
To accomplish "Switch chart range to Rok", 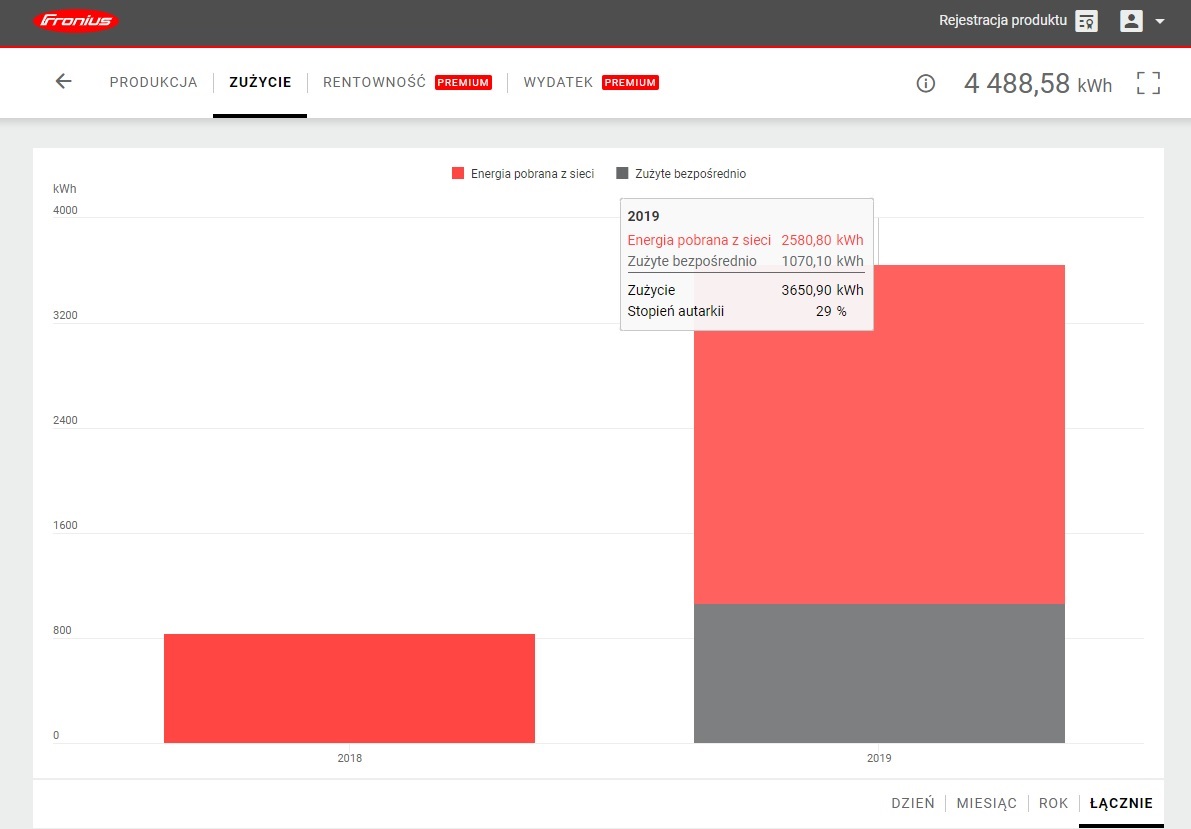I will [1053, 803].
